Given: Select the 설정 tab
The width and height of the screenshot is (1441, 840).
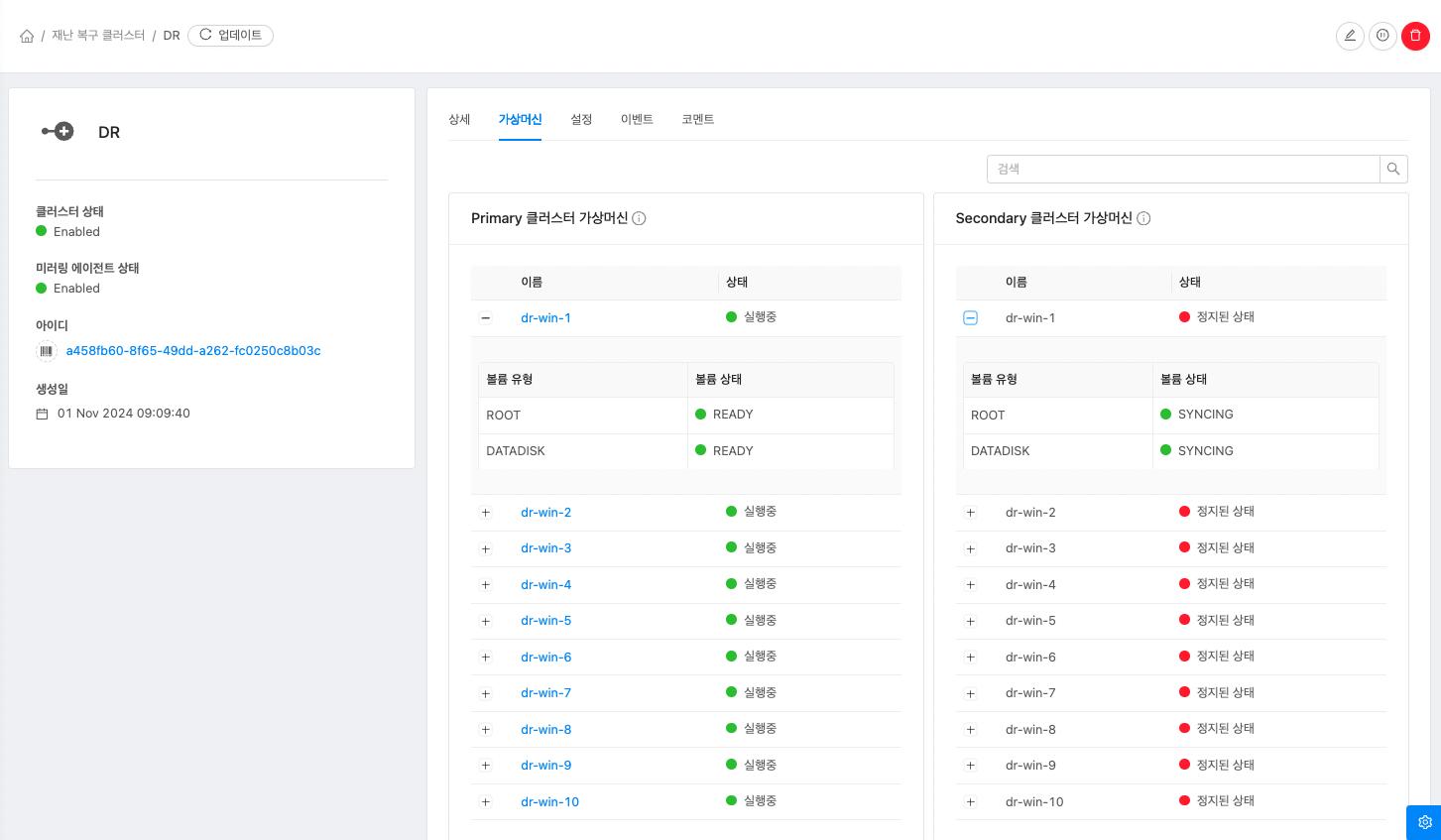Looking at the screenshot, I should 581,120.
